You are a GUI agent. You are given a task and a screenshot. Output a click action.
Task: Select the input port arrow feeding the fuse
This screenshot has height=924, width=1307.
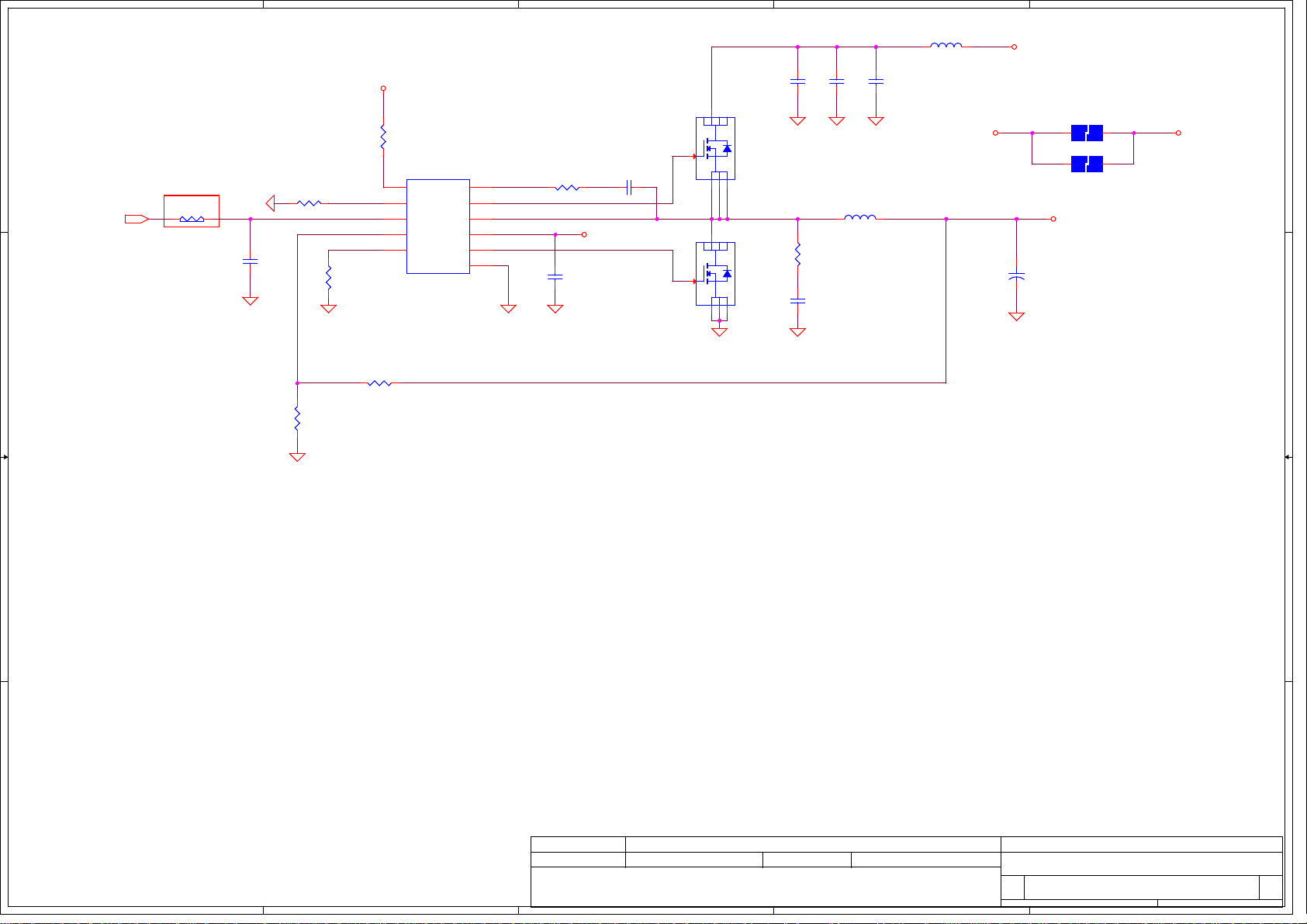(137, 219)
